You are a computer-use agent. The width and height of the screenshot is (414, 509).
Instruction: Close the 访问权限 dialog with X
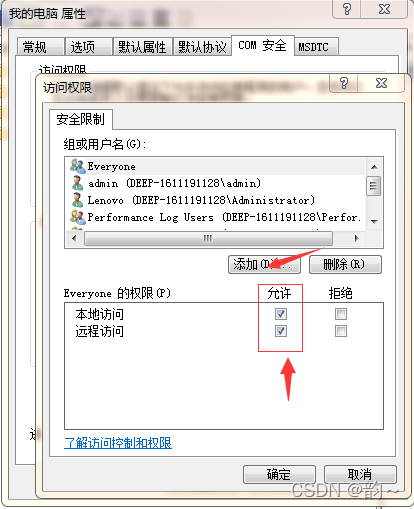point(381,83)
